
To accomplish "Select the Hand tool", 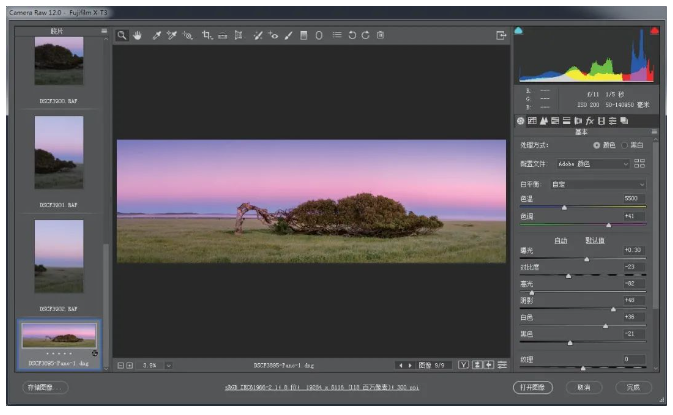I will (x=136, y=35).
